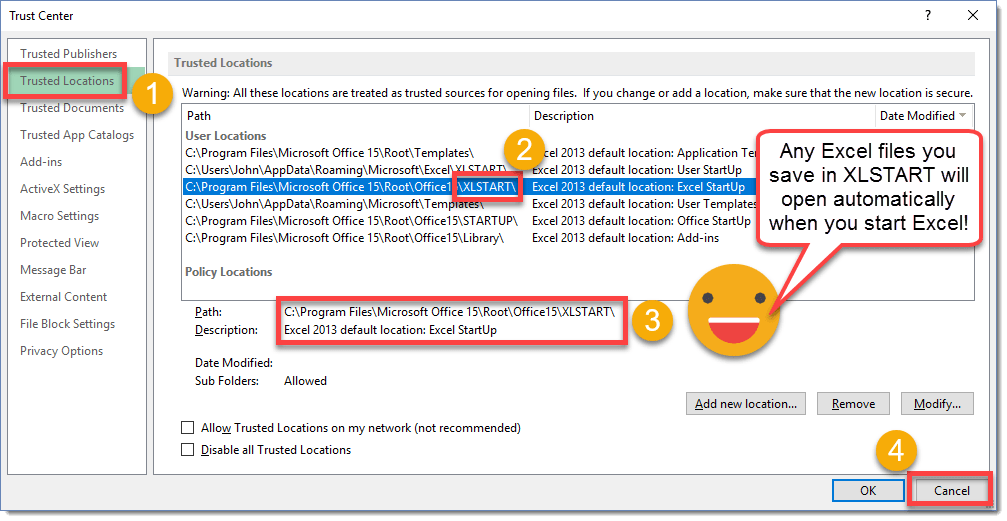1007x521 pixels.
Task: Click the help question mark icon
Action: pyautogui.click(x=928, y=15)
